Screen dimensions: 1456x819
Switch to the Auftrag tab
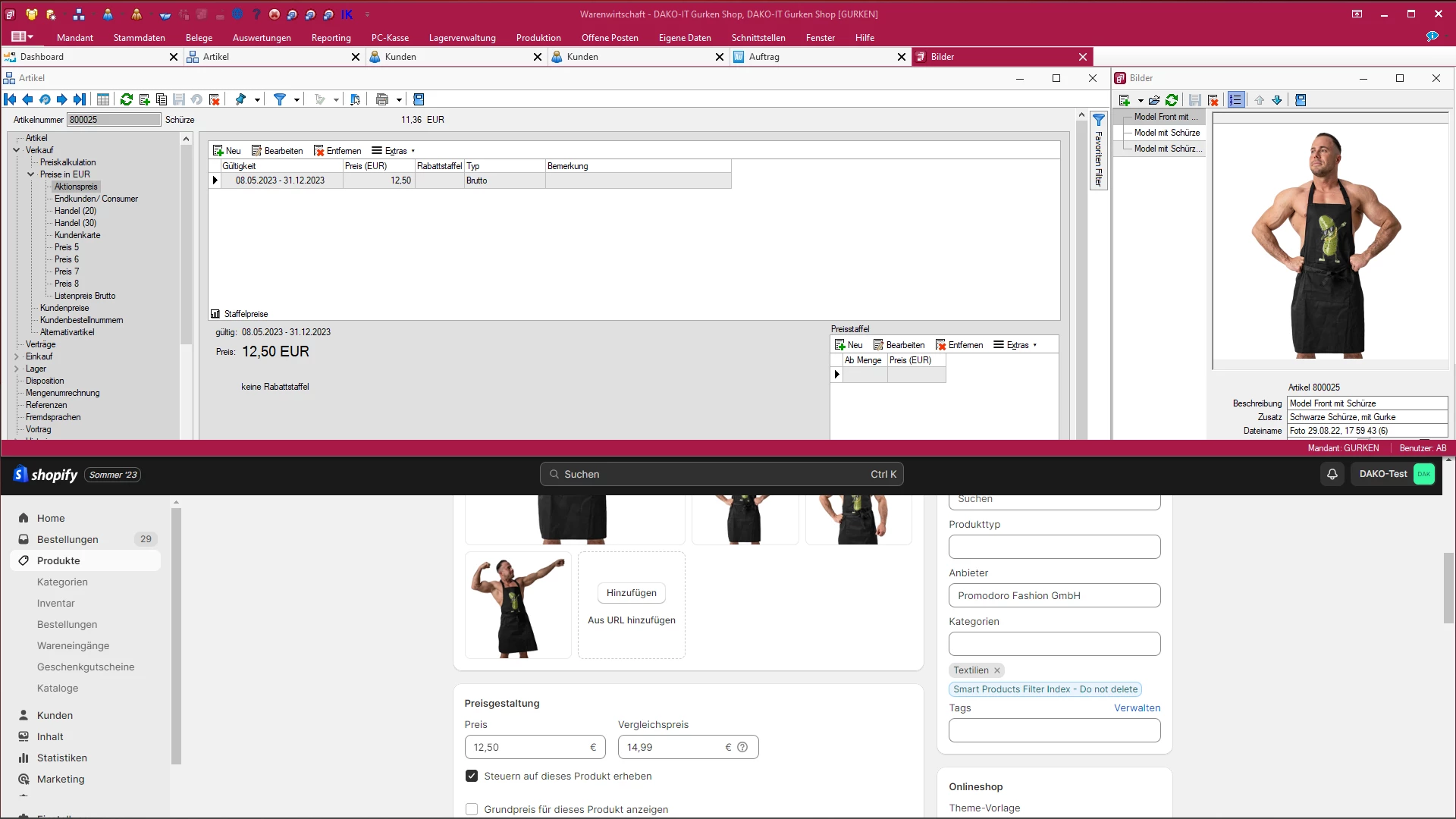click(x=764, y=57)
